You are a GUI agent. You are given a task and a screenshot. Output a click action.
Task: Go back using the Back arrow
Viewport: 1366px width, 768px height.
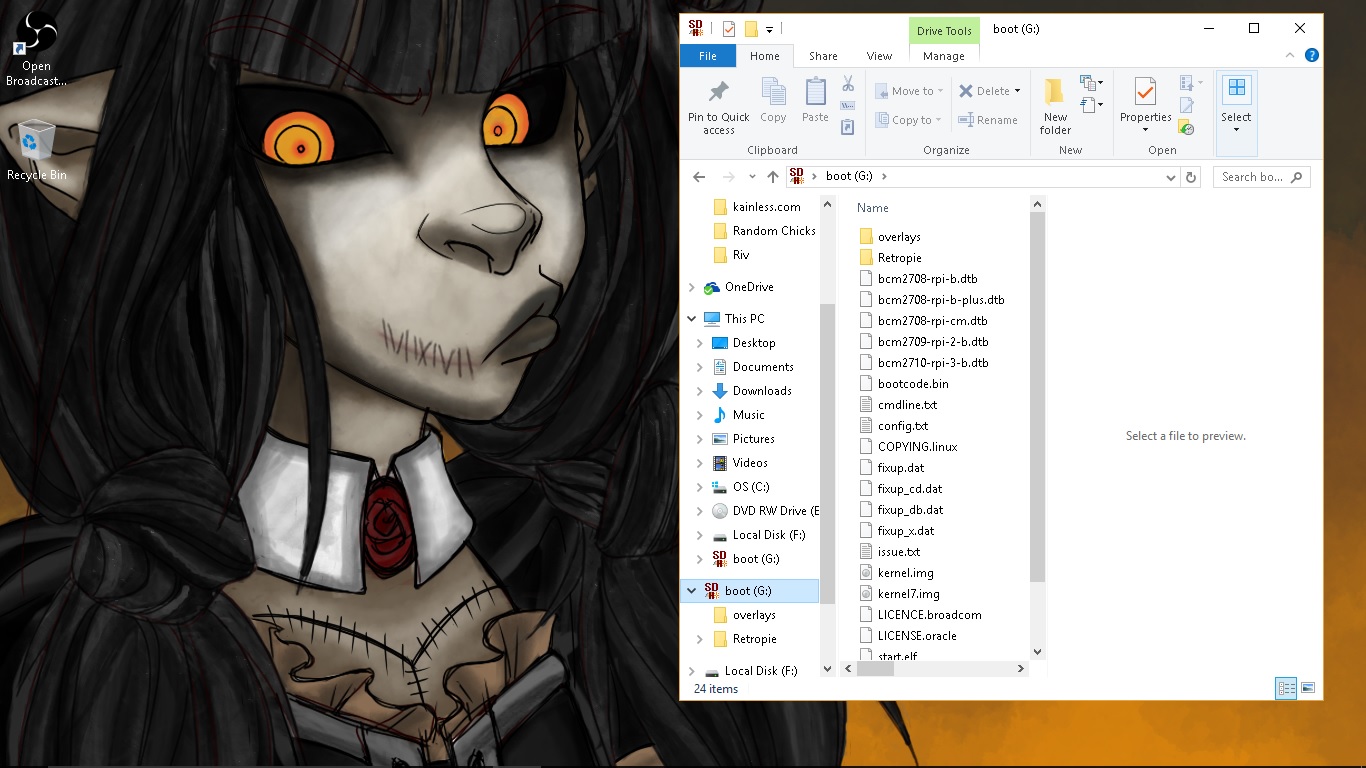(699, 177)
